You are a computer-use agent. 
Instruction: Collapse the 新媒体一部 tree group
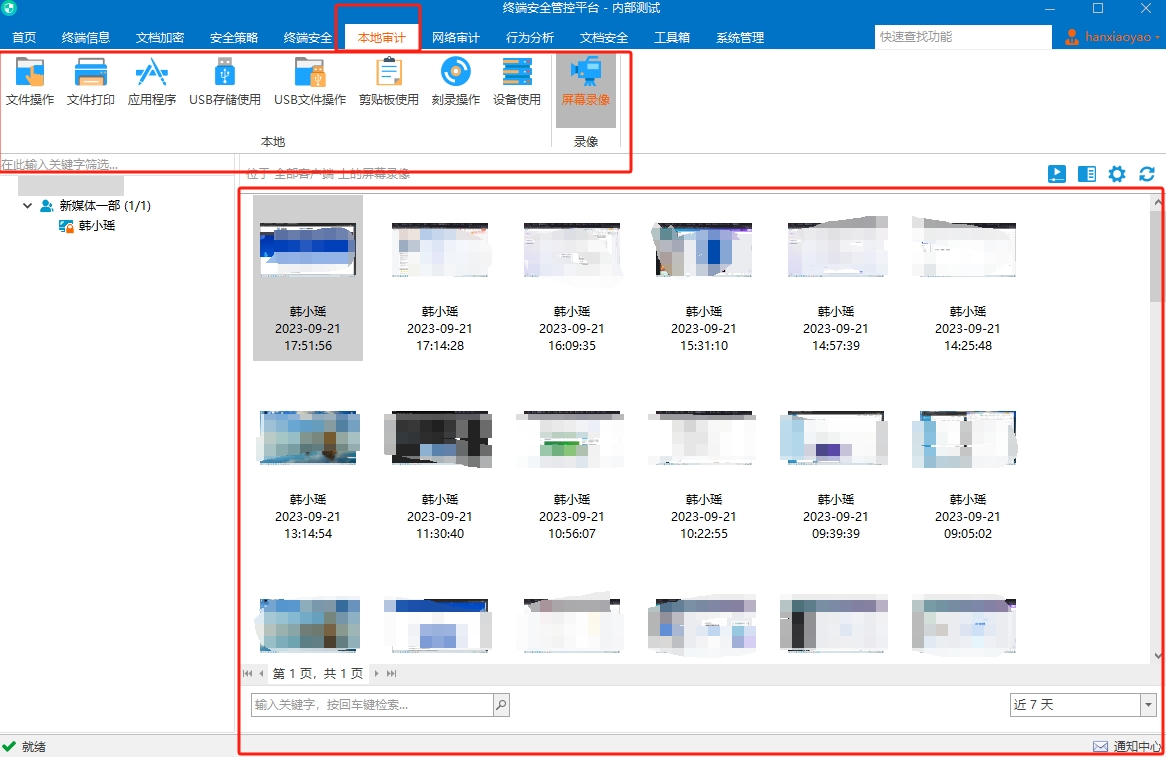[x=28, y=205]
